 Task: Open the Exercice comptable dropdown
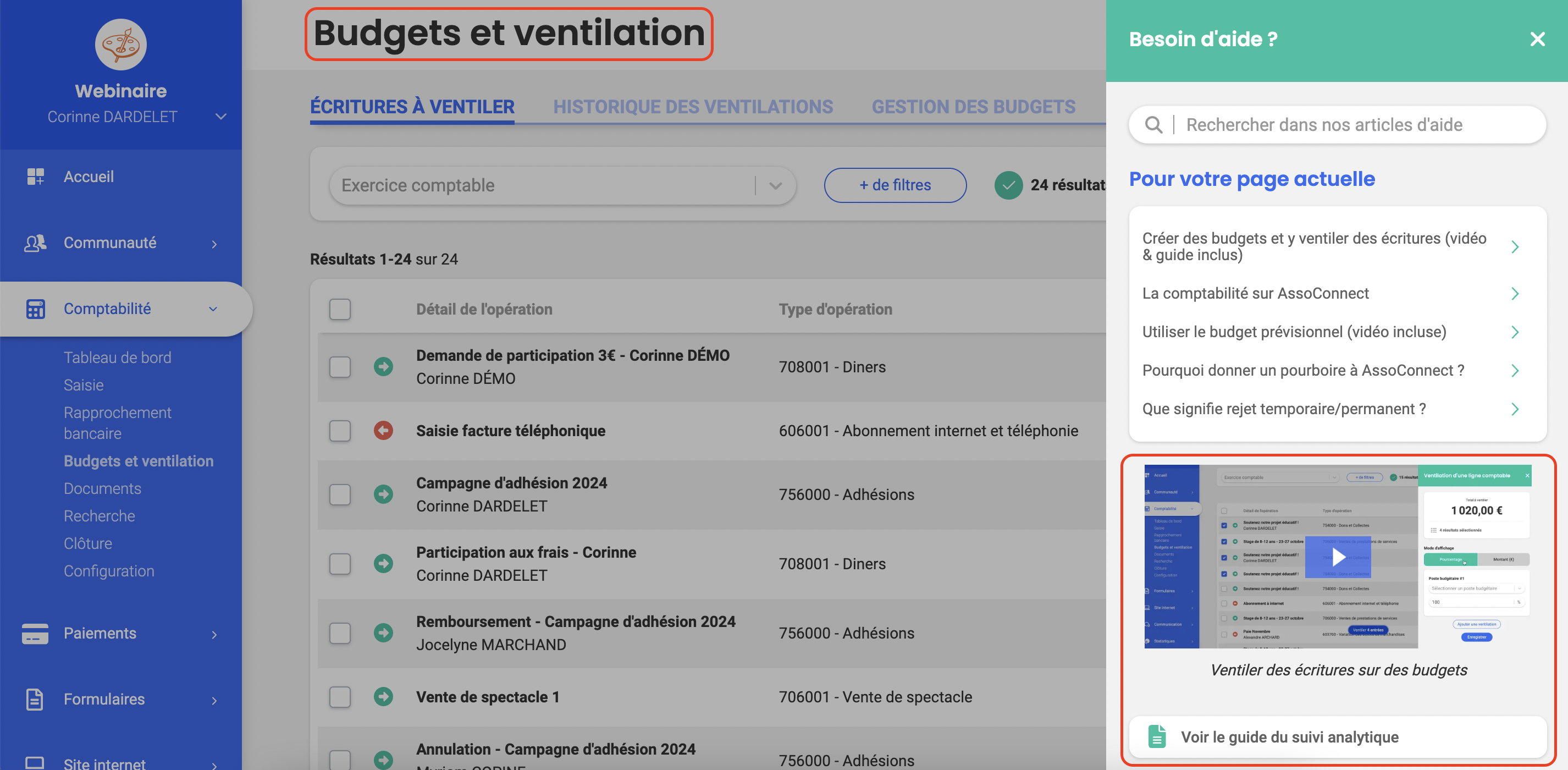562,186
